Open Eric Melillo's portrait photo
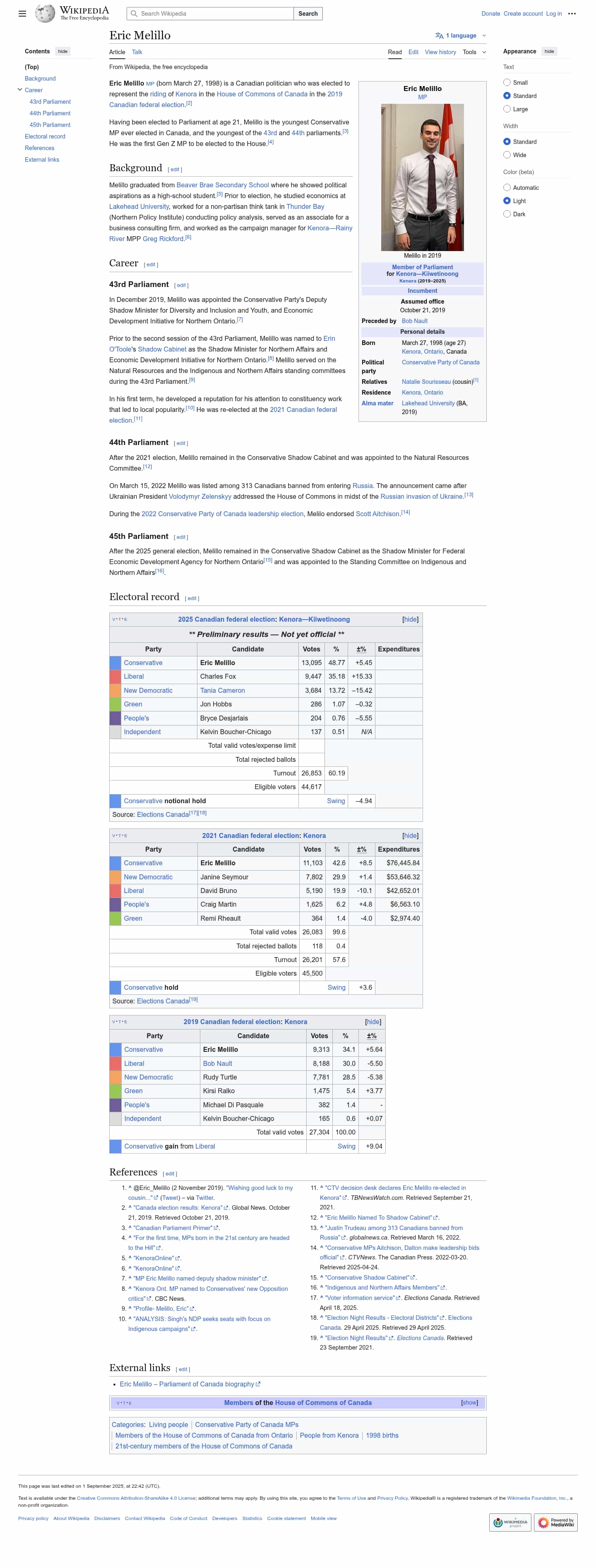Viewport: 596px width, 1568px height. click(x=422, y=177)
